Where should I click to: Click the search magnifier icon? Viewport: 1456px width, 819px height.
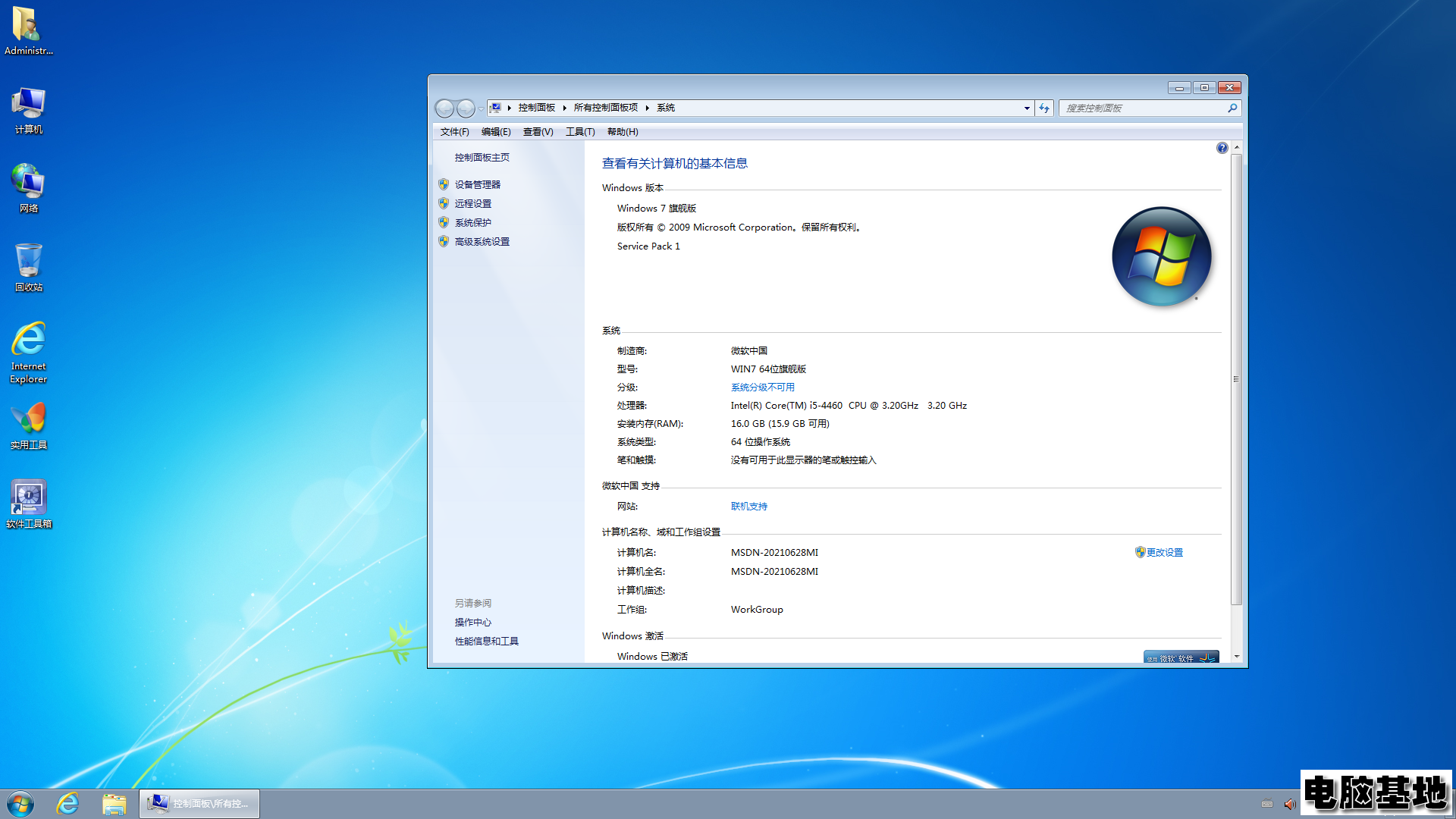(1232, 108)
